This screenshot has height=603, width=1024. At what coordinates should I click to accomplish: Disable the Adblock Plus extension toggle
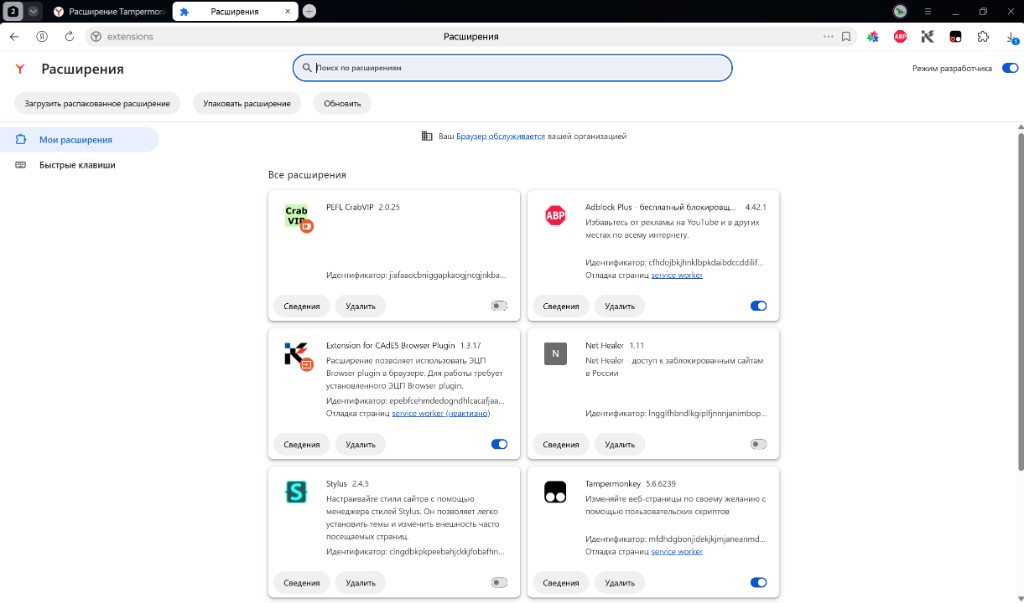pos(758,306)
